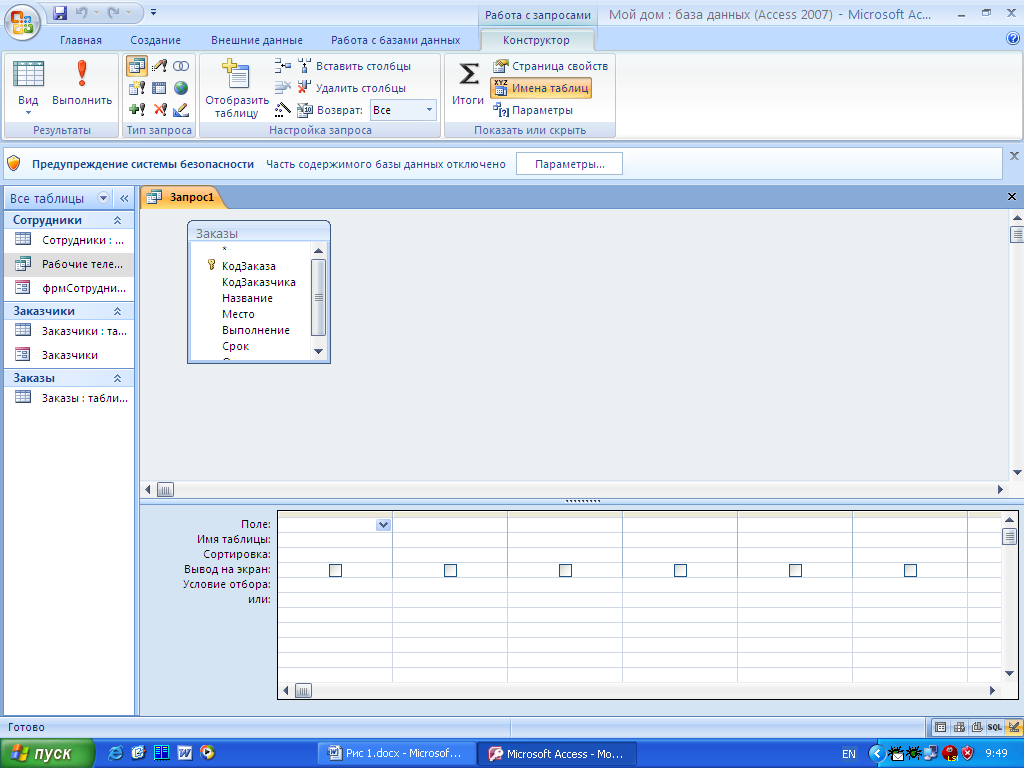
Task: Click Заказы field list scroll down arrow
Action: pos(318,351)
